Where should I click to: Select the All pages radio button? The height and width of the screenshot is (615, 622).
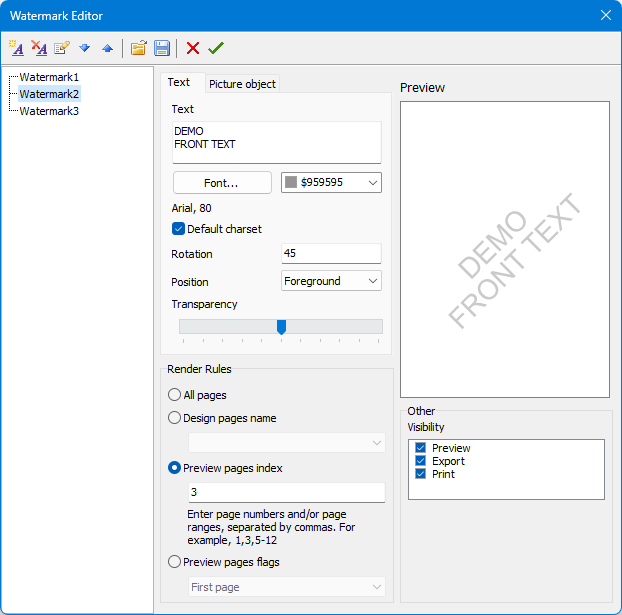pyautogui.click(x=175, y=395)
